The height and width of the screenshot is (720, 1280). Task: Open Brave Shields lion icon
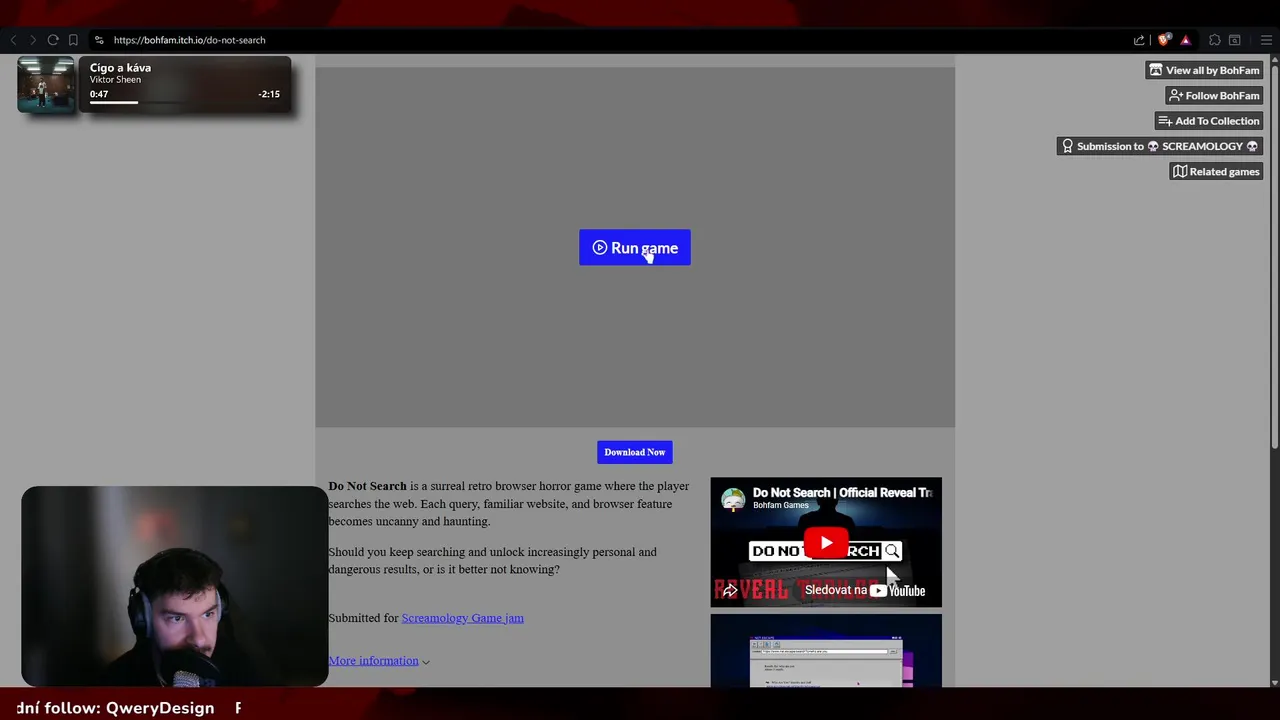pyautogui.click(x=1164, y=40)
